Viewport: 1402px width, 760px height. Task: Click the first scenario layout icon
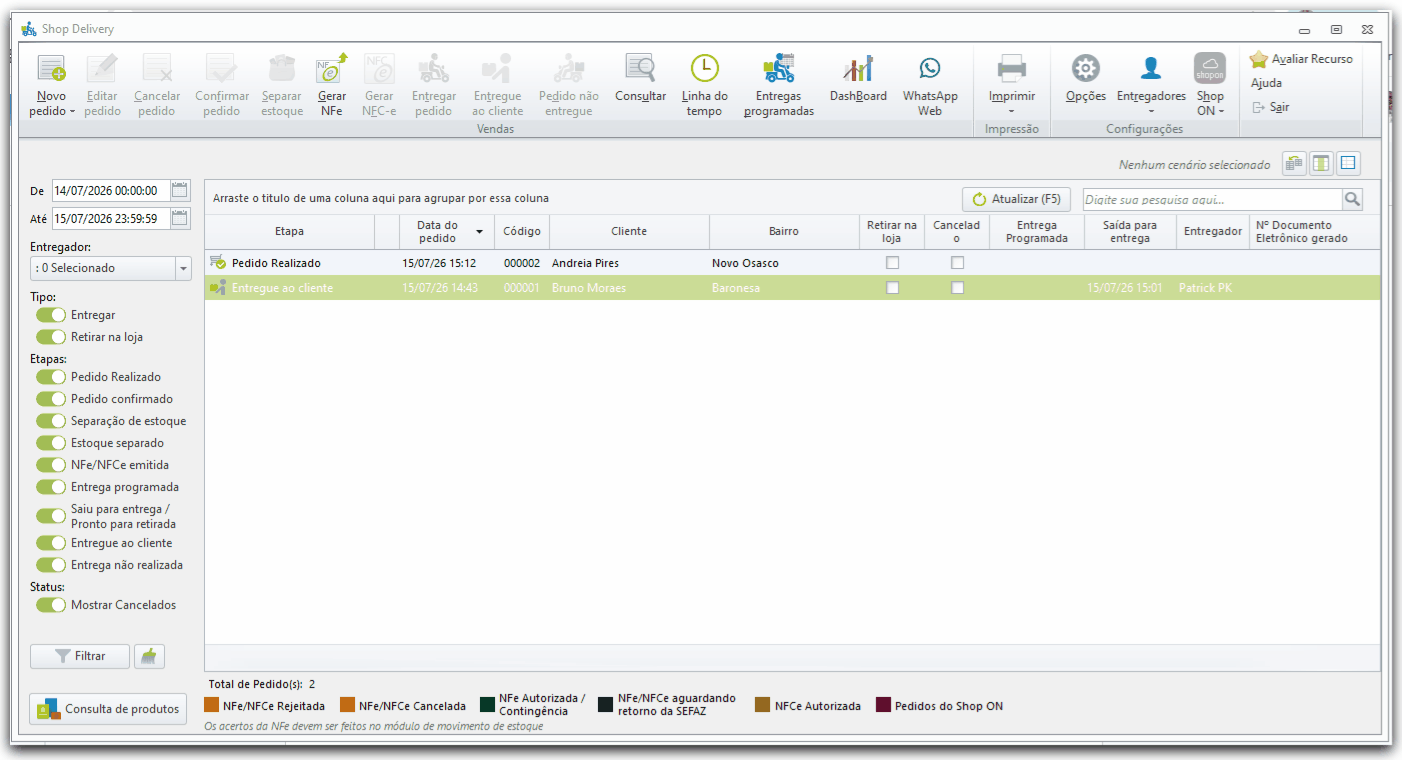pos(1295,164)
